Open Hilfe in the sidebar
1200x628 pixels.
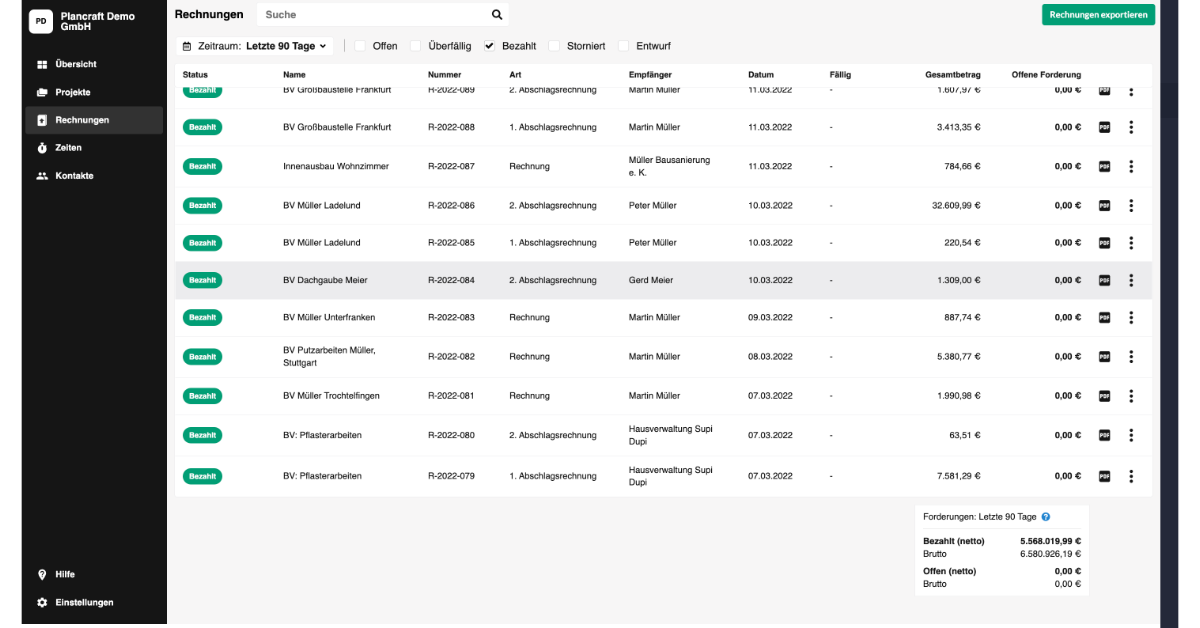coord(94,575)
